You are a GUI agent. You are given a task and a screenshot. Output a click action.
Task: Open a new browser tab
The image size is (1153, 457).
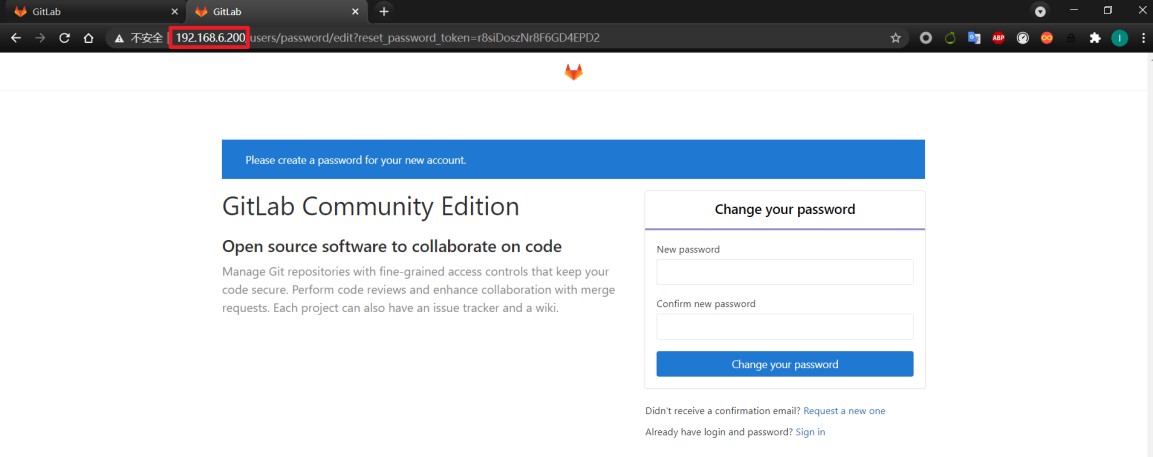click(x=383, y=12)
